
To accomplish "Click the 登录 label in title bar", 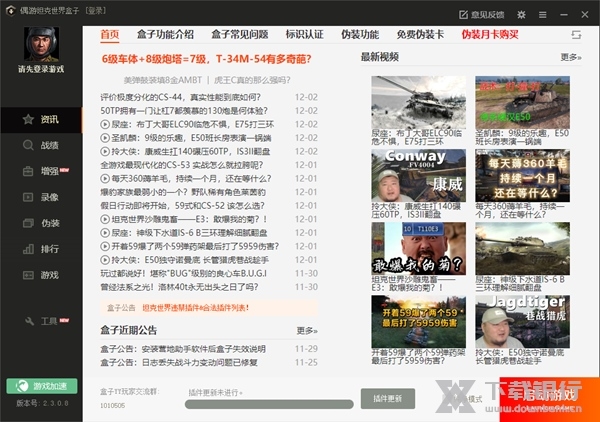I will [x=96, y=11].
